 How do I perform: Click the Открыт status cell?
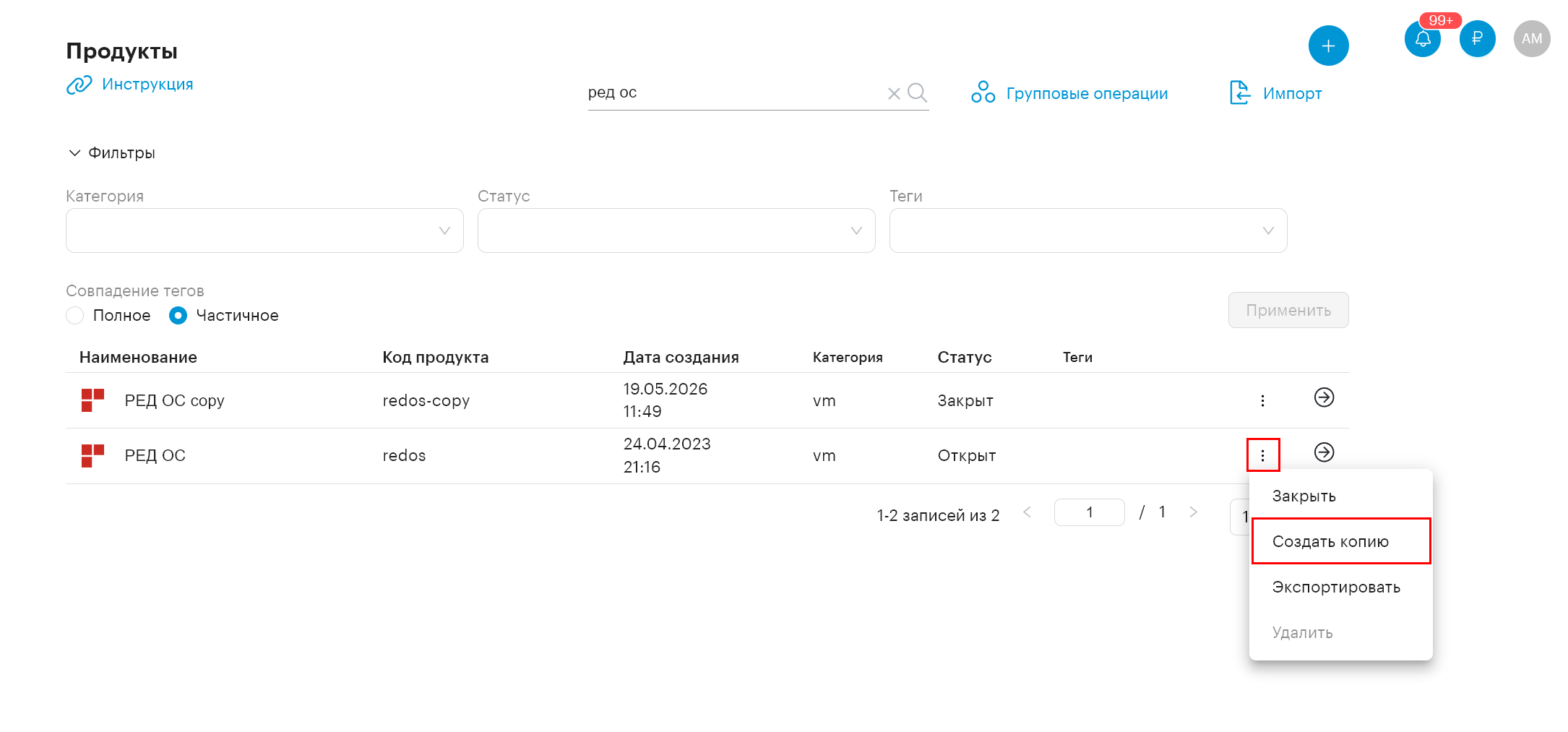pyautogui.click(x=967, y=456)
